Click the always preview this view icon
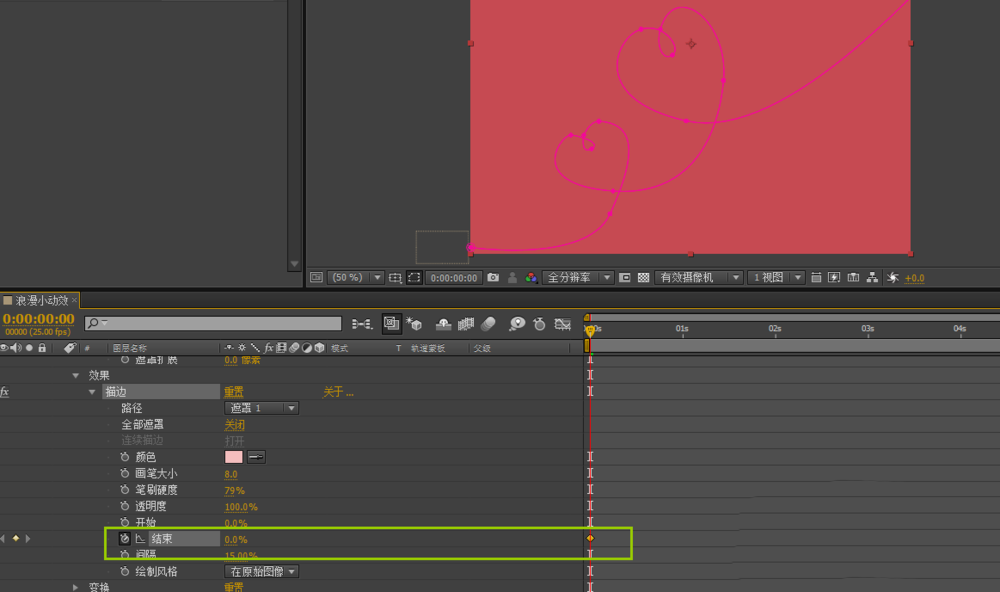 tap(316, 278)
